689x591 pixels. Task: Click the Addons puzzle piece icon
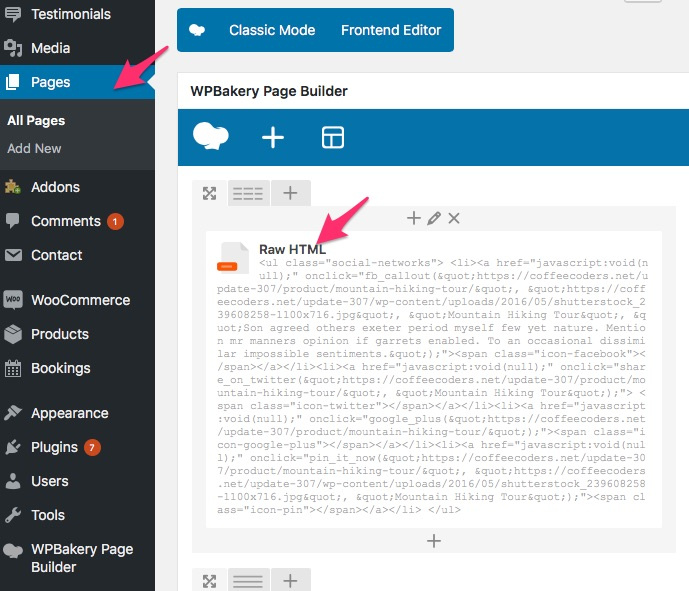(x=13, y=187)
